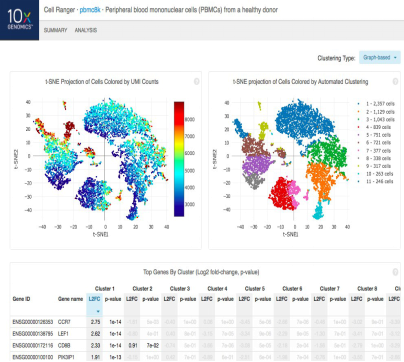
Task: Open help icon for UMI Counts plot
Action: pos(197,81)
